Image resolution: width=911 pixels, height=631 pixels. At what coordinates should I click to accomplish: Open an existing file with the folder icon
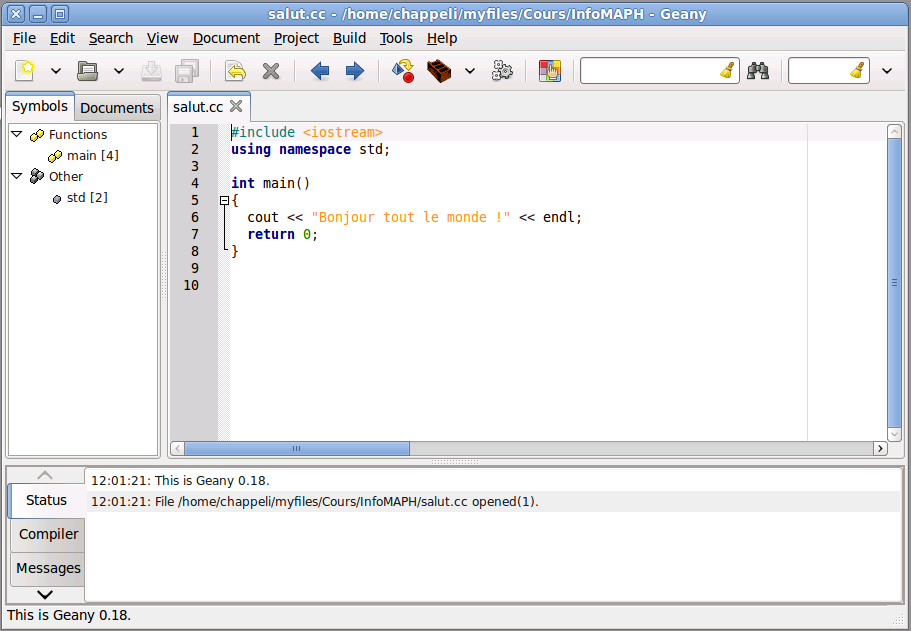point(88,71)
